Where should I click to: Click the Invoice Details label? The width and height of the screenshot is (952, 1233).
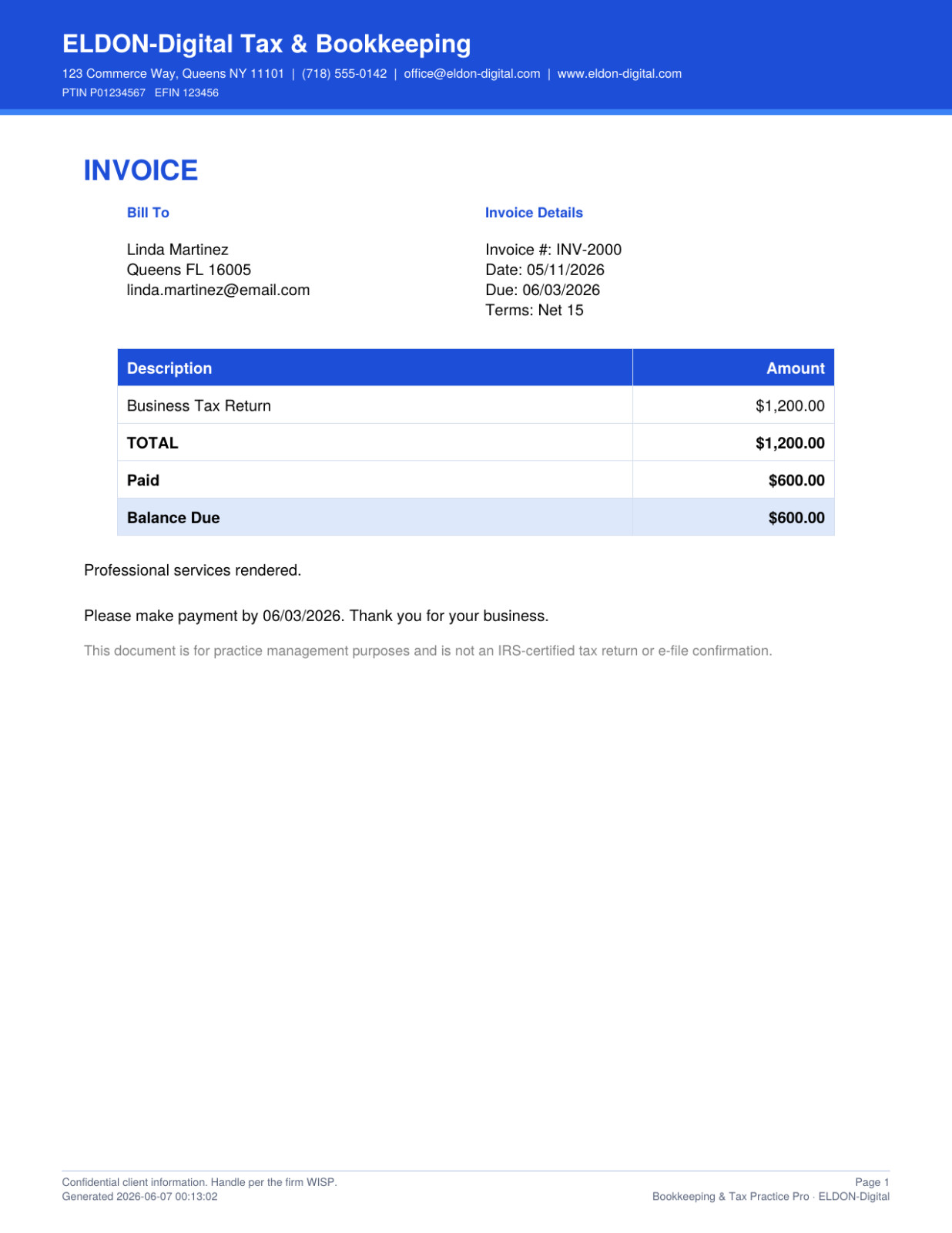(x=534, y=213)
